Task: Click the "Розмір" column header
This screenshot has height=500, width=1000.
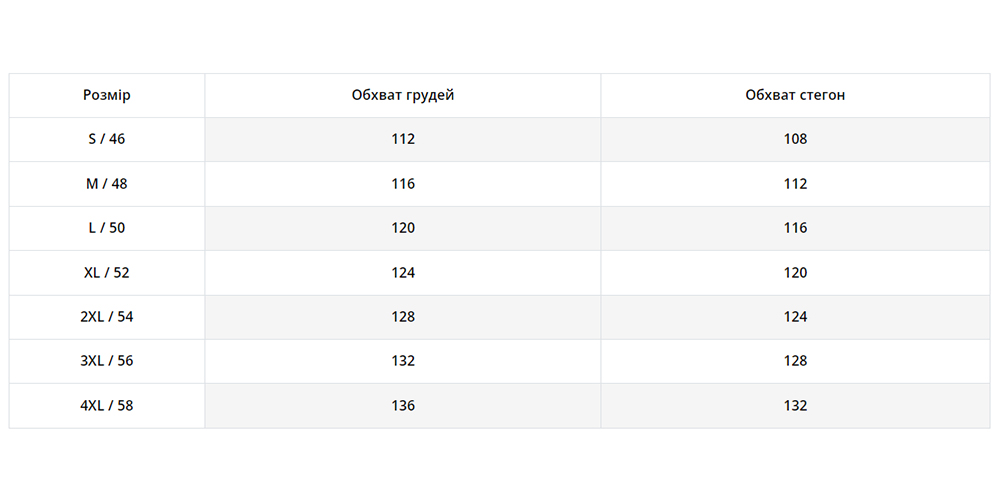Action: [107, 95]
